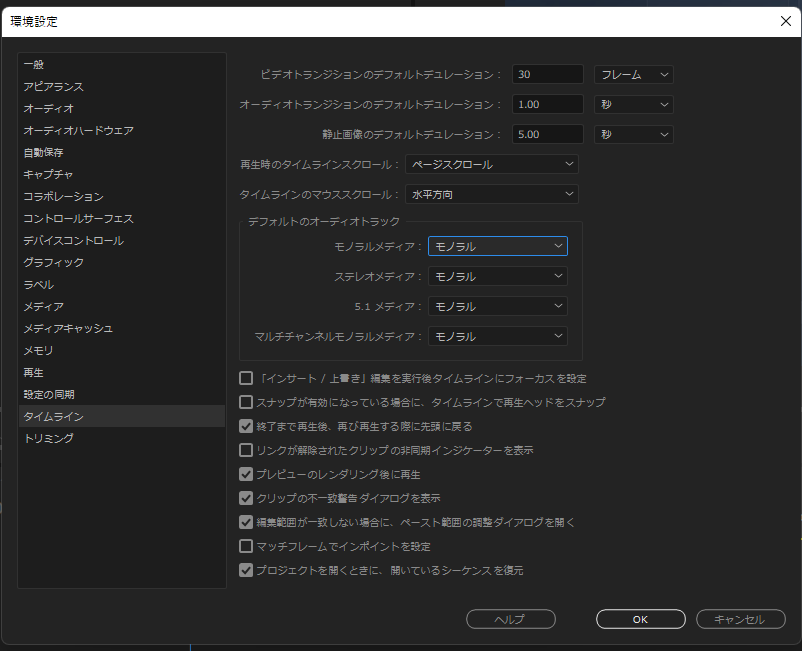Open the 5.1 メディア track dropdown
Viewport: 802px width, 651px height.
[497, 306]
